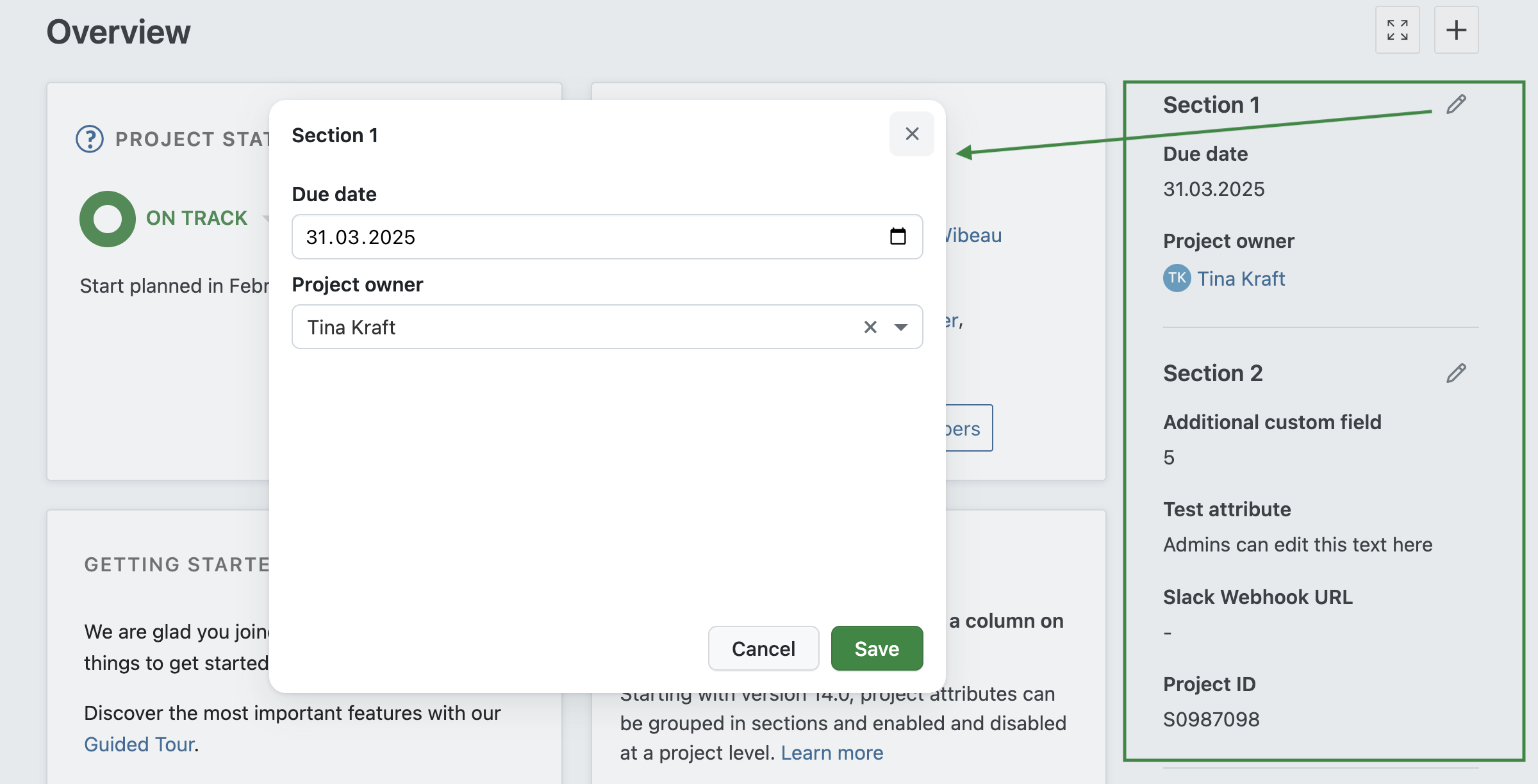Open the Guided Tour link
The image size is (1538, 784).
(x=138, y=744)
